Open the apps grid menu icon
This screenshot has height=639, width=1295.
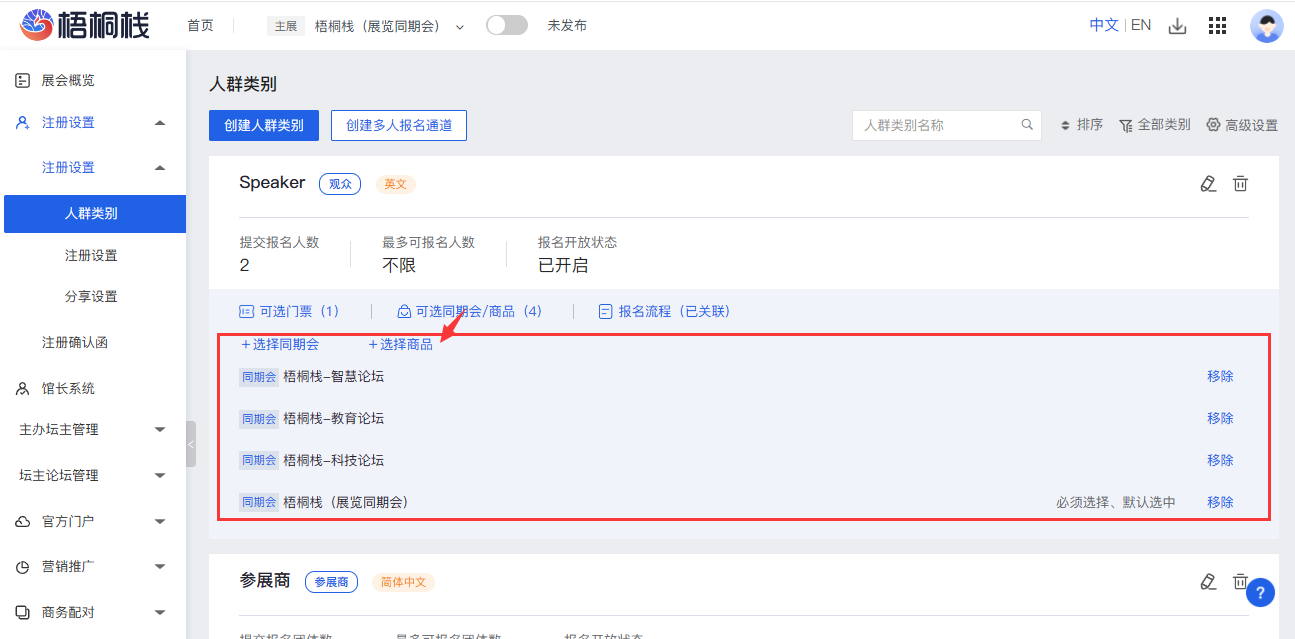[x=1217, y=26]
